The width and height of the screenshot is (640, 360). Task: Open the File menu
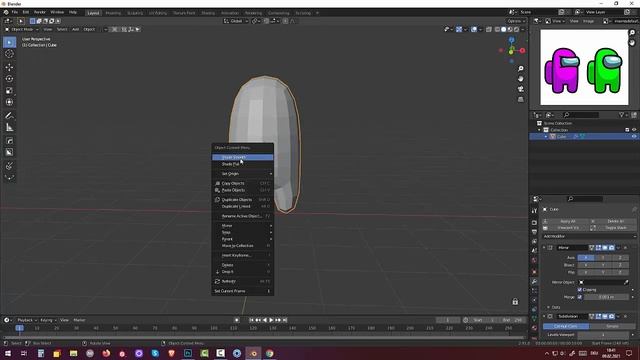[x=15, y=12]
